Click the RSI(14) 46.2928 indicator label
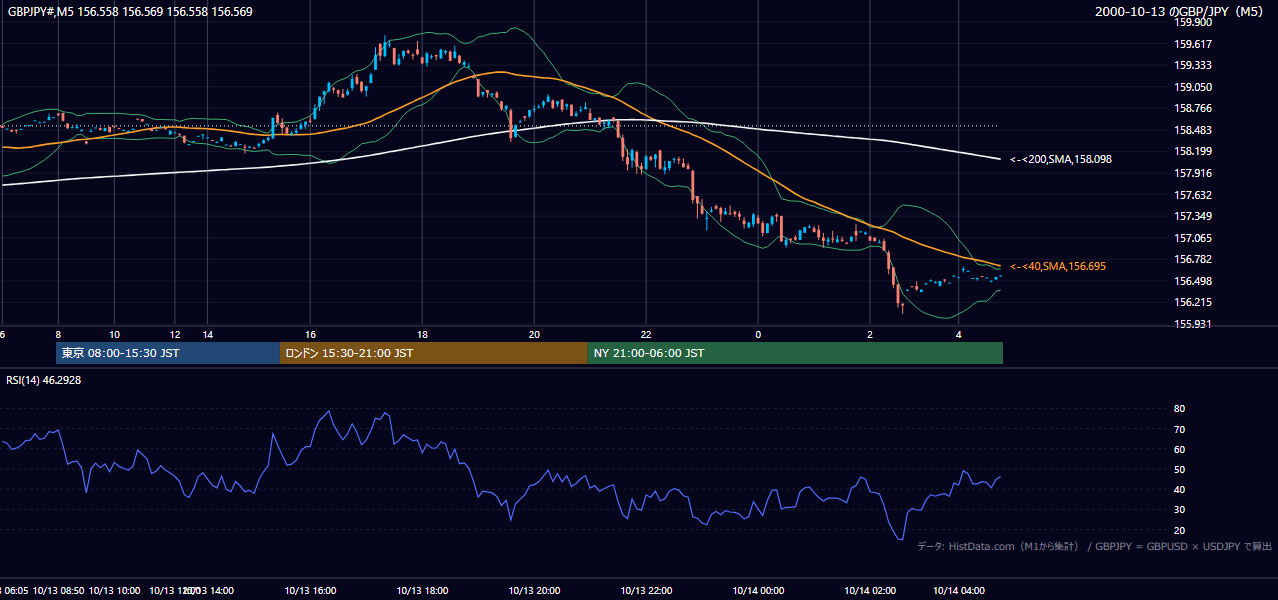The image size is (1278, 600). click(x=43, y=381)
